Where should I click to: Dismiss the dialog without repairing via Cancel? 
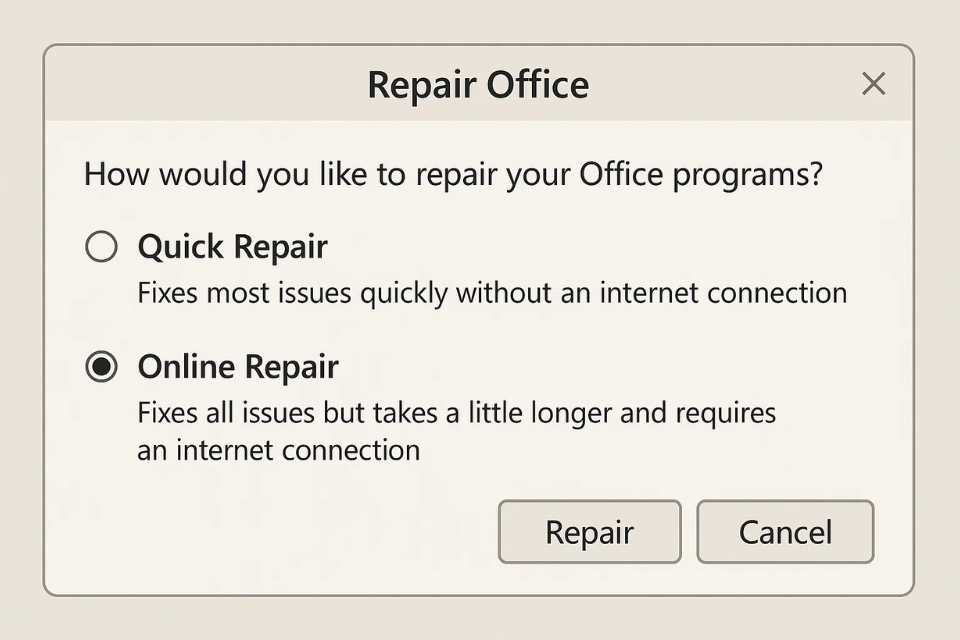(x=785, y=532)
